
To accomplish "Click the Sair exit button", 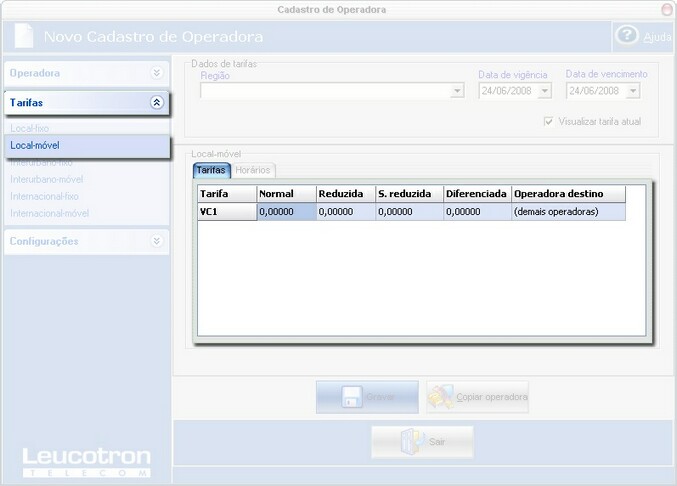I will (x=423, y=442).
